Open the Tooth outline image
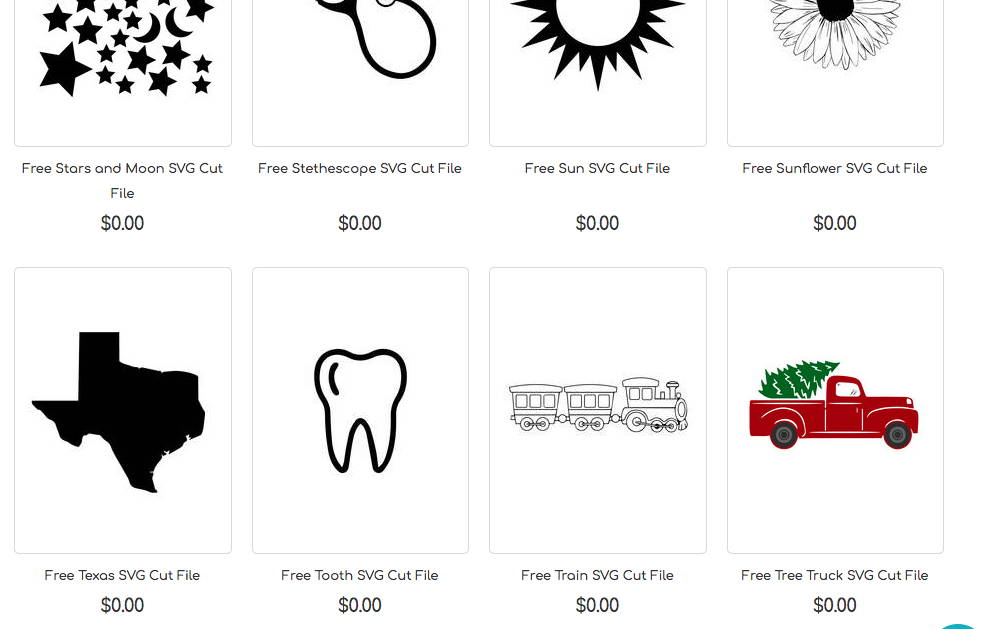This screenshot has width=987, height=629. (x=360, y=411)
